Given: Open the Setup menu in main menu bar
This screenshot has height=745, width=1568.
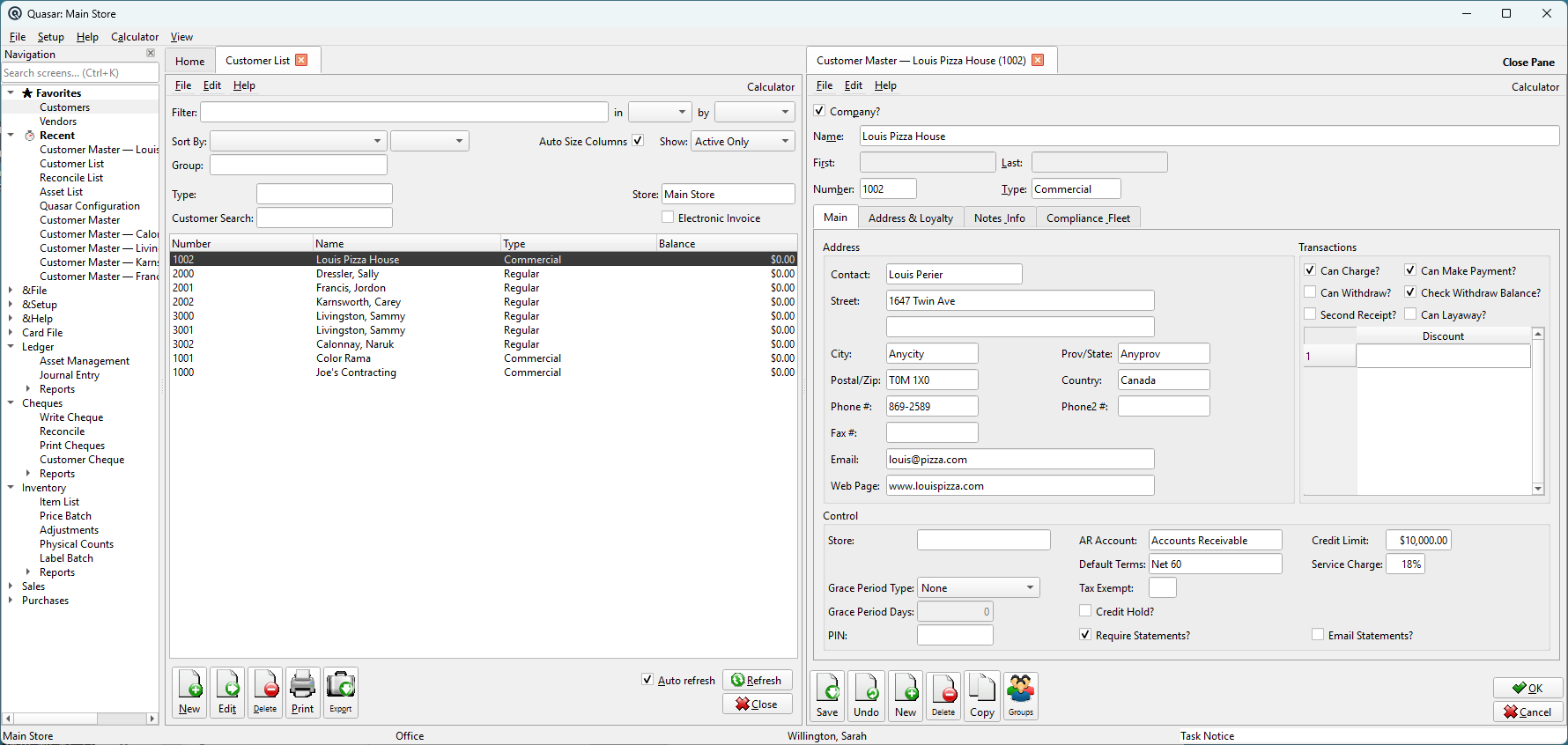Looking at the screenshot, I should 50,37.
